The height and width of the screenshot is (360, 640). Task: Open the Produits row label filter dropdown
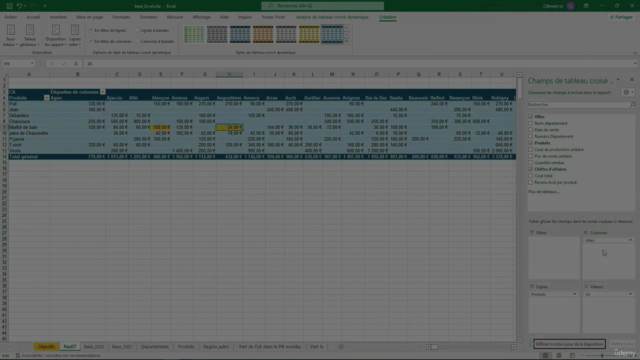click(x=46, y=98)
